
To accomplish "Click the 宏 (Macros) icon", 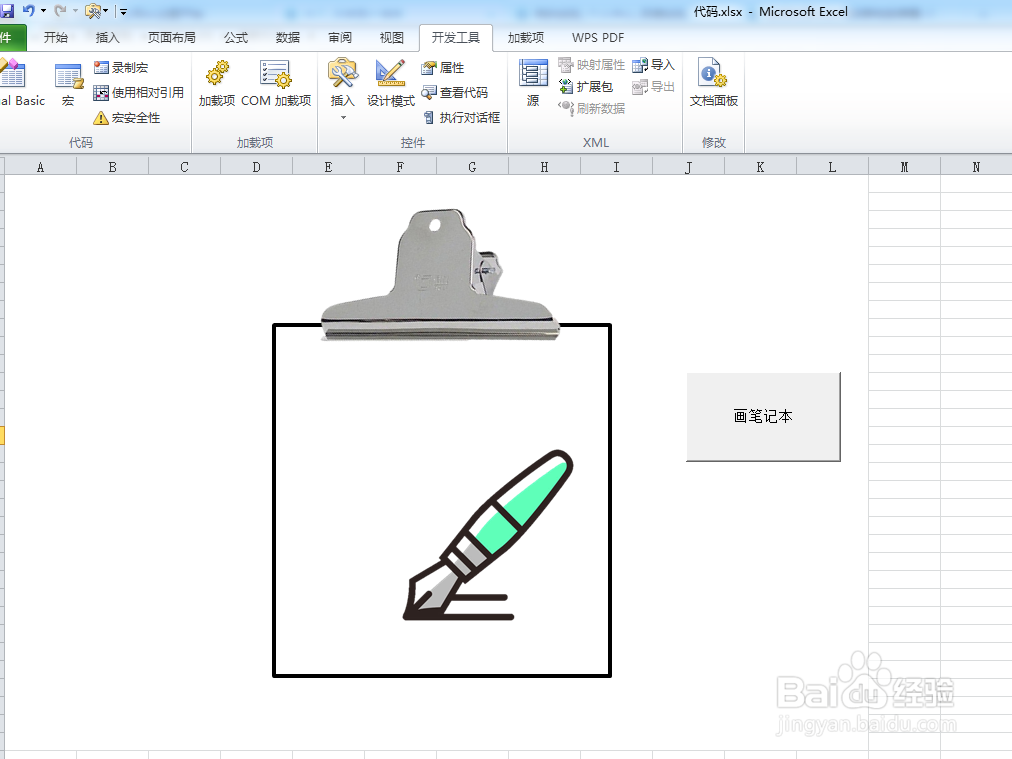I will coord(68,85).
